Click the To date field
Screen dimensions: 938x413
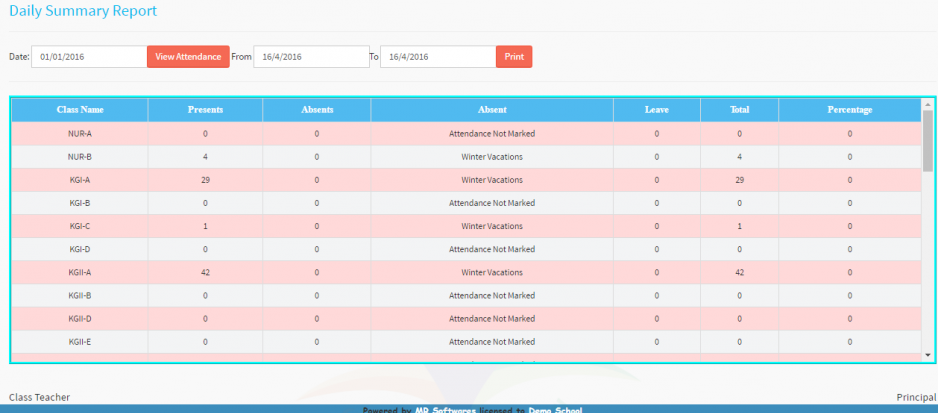pyautogui.click(x=437, y=57)
